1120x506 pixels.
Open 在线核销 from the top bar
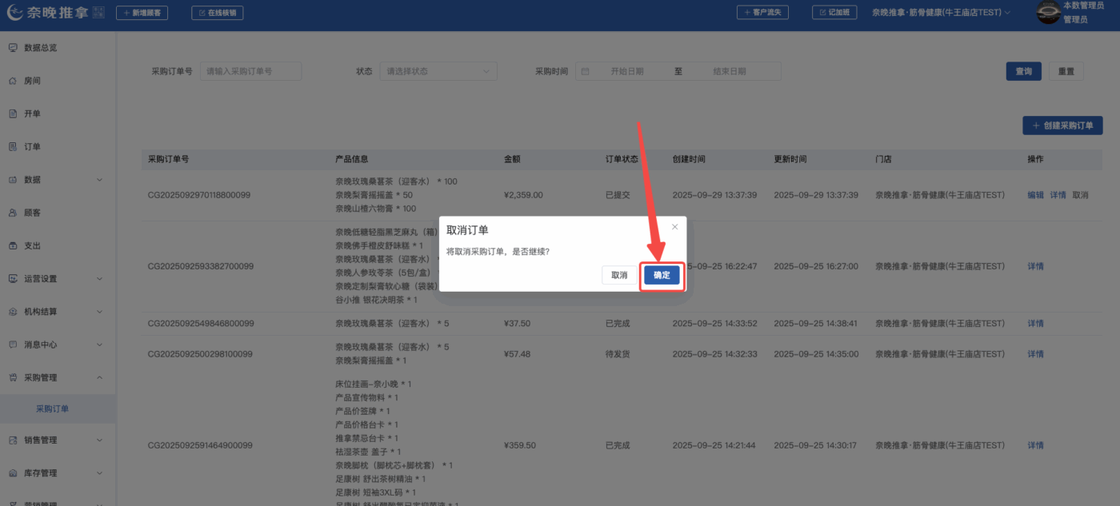point(217,13)
